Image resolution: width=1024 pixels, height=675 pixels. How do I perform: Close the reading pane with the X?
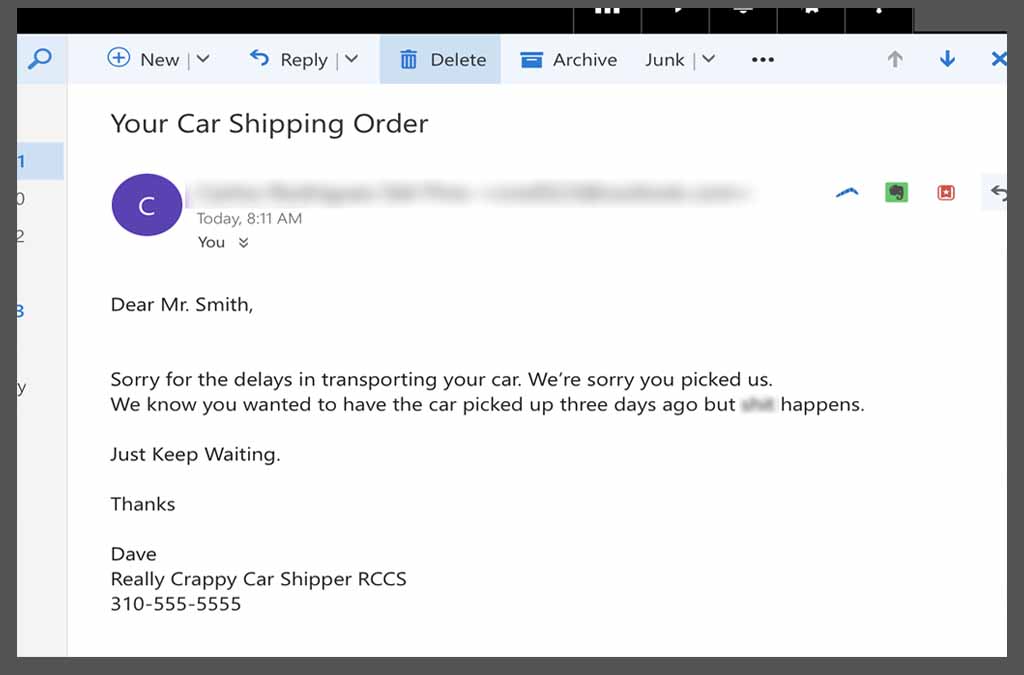point(998,59)
